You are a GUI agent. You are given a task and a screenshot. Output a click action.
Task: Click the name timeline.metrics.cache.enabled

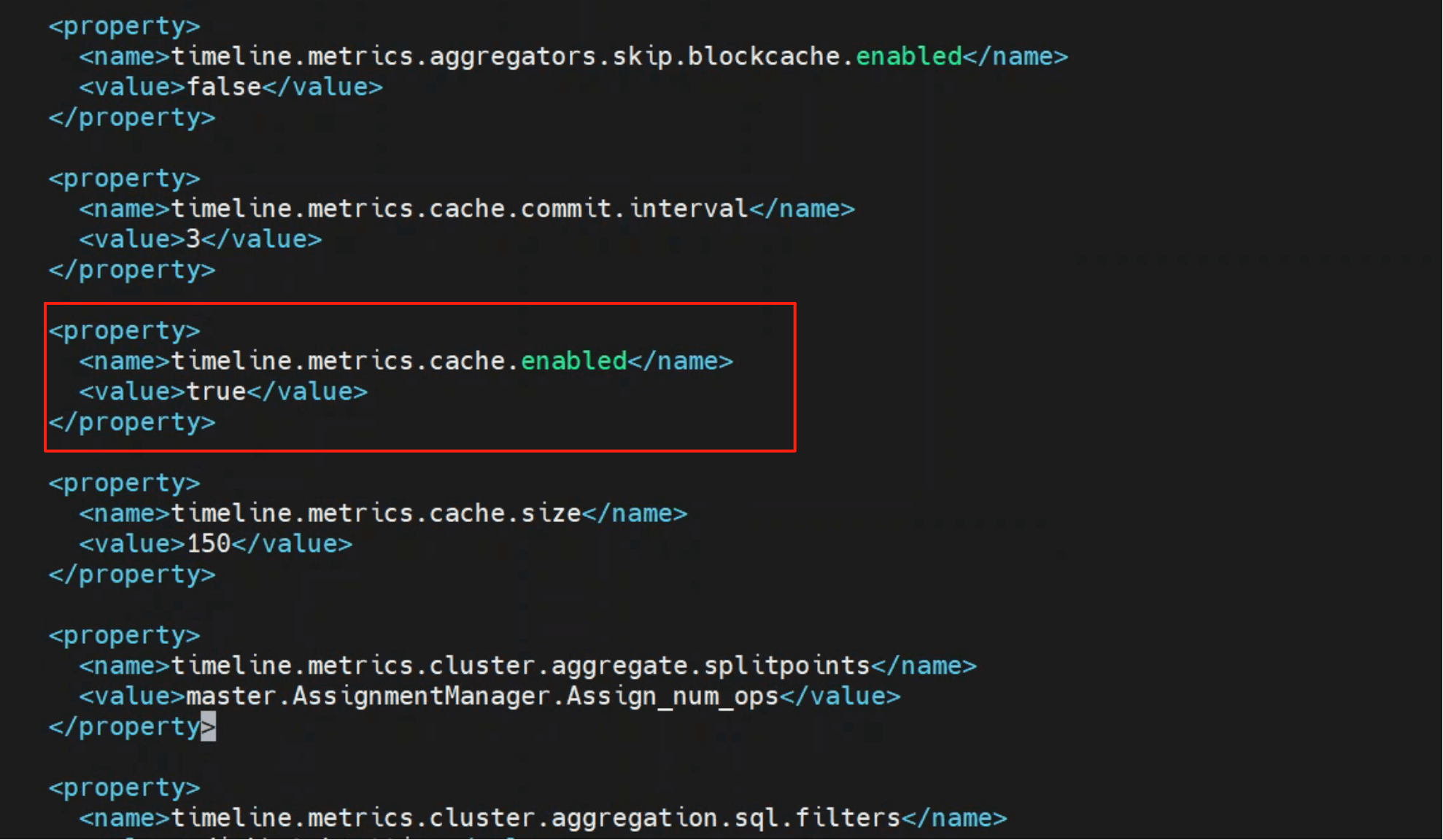point(398,361)
